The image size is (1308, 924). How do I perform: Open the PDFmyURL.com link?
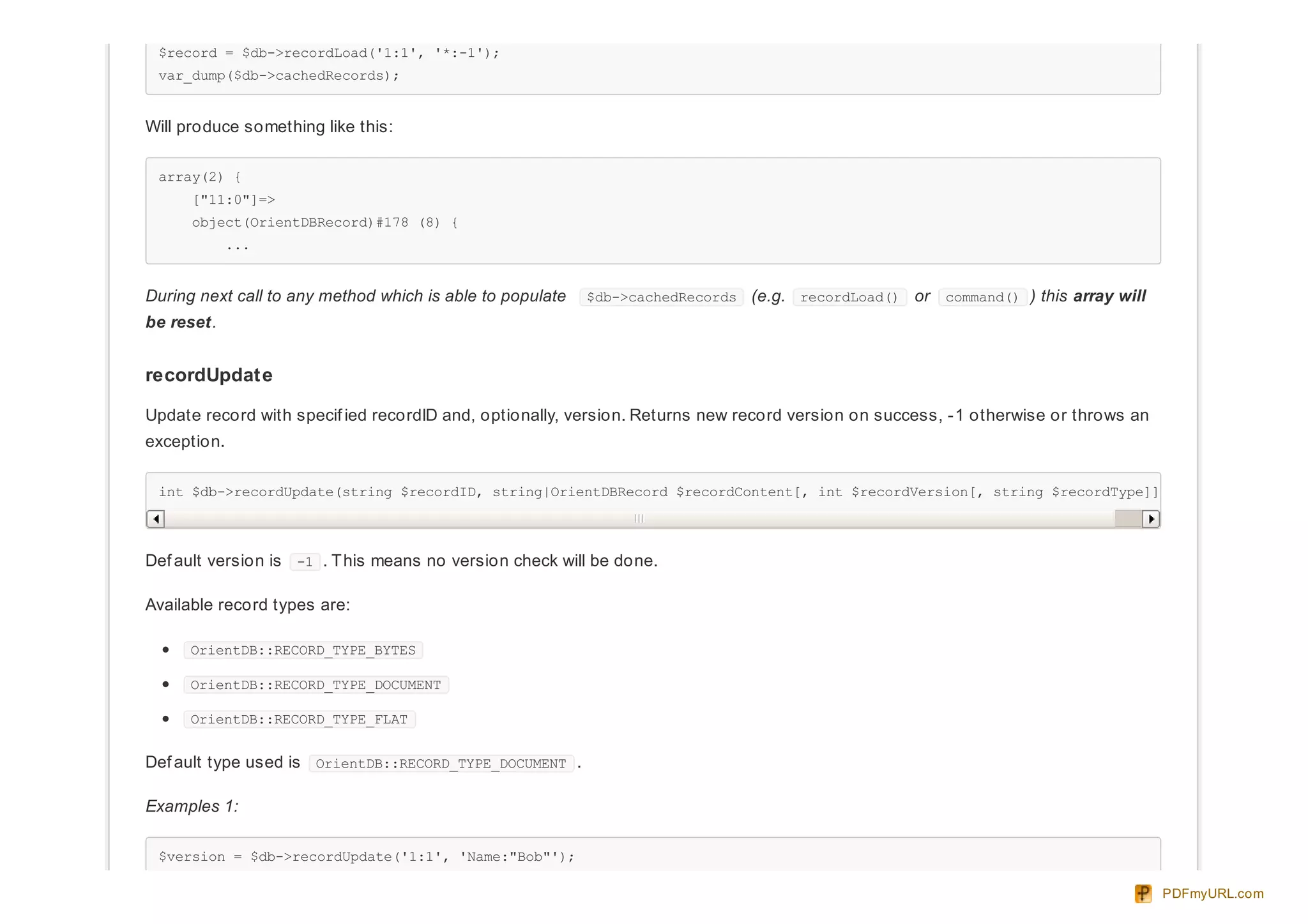click(x=1212, y=893)
